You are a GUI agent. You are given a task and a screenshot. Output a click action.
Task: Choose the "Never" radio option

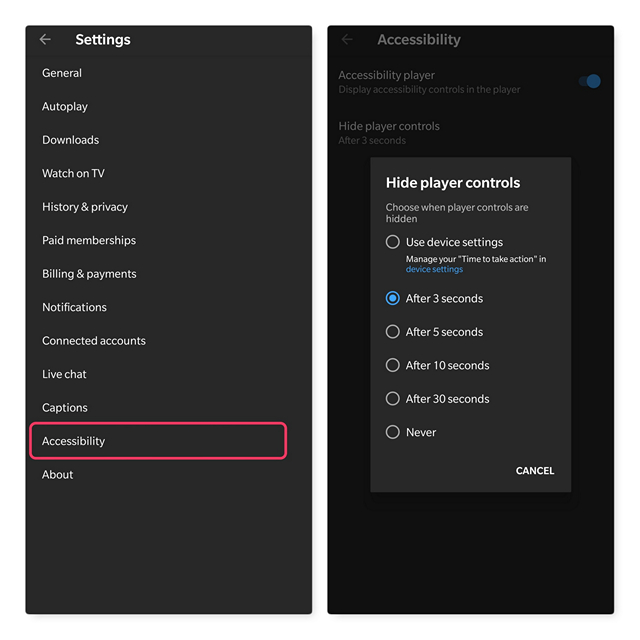point(393,432)
